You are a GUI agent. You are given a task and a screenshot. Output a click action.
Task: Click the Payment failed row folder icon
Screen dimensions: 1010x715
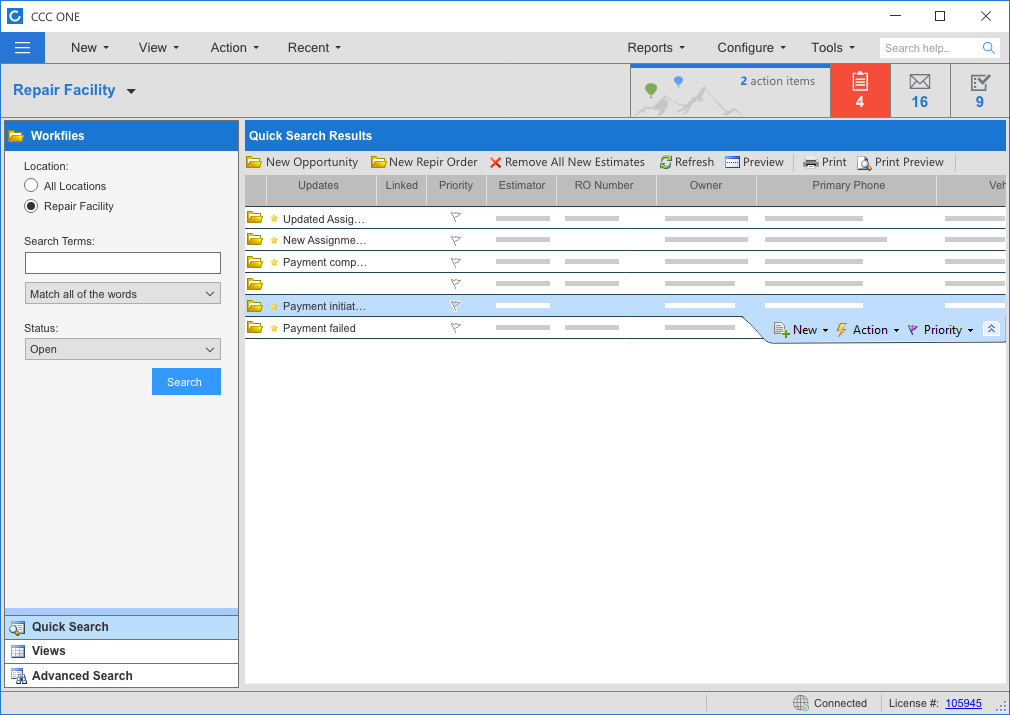point(255,327)
